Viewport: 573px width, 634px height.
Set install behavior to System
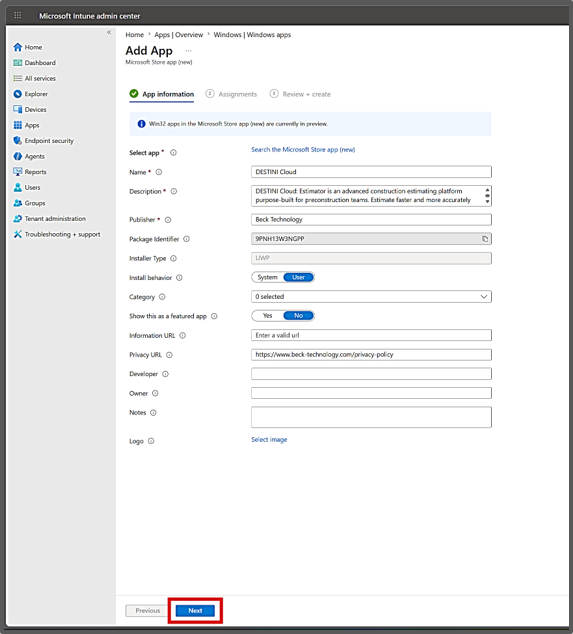tap(267, 277)
